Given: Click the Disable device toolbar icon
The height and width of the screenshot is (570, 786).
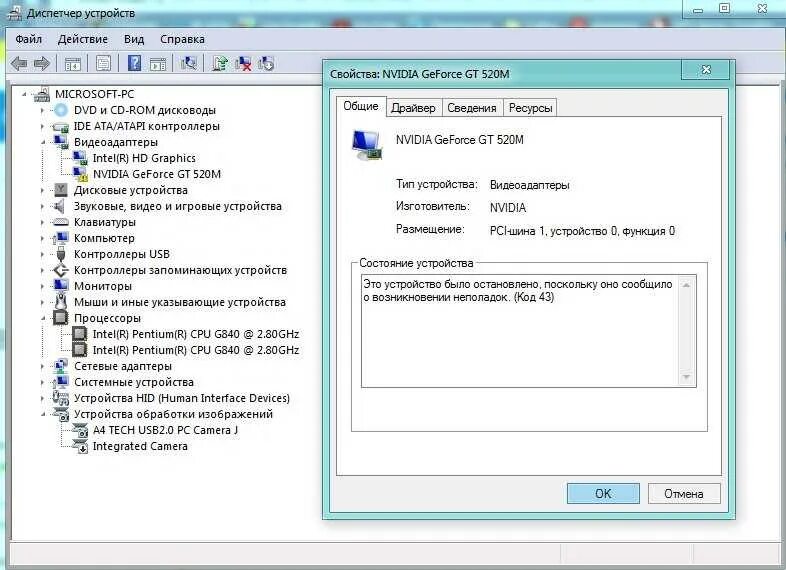Looking at the screenshot, I should (x=266, y=63).
